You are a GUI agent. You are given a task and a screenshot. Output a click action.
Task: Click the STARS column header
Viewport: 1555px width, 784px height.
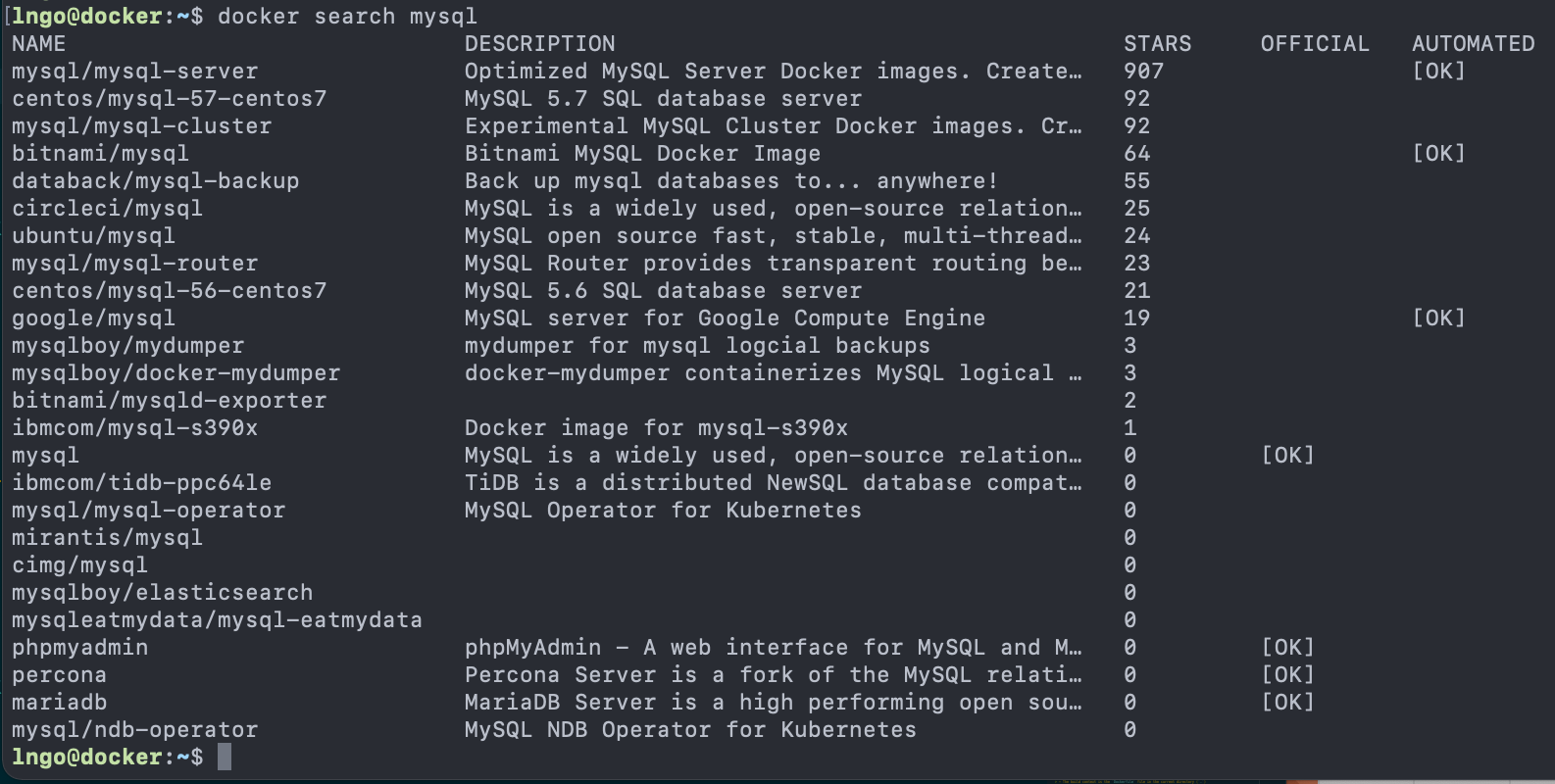[1157, 44]
